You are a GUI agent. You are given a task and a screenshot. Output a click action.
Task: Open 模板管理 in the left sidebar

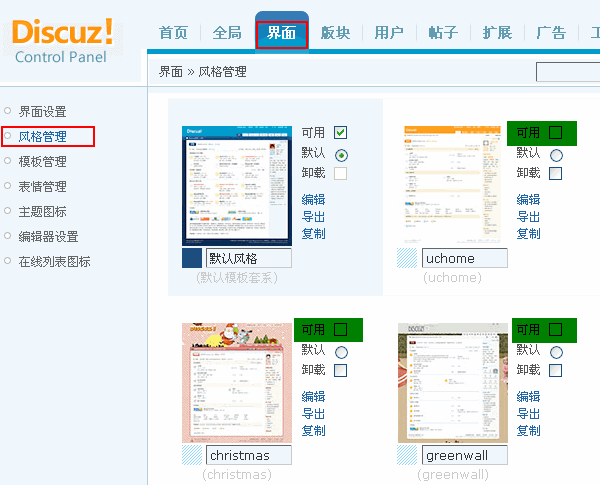point(43,161)
